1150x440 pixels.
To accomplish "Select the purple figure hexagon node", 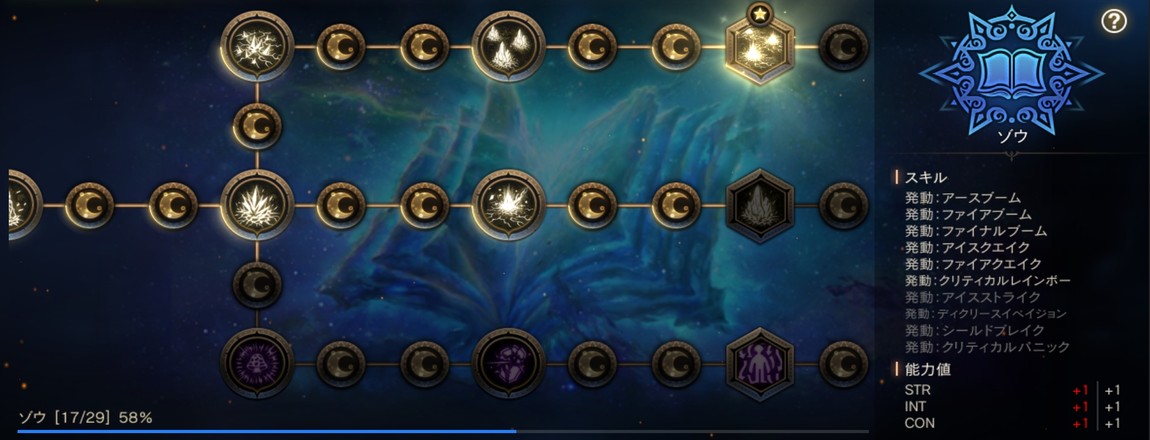I will click(x=760, y=364).
